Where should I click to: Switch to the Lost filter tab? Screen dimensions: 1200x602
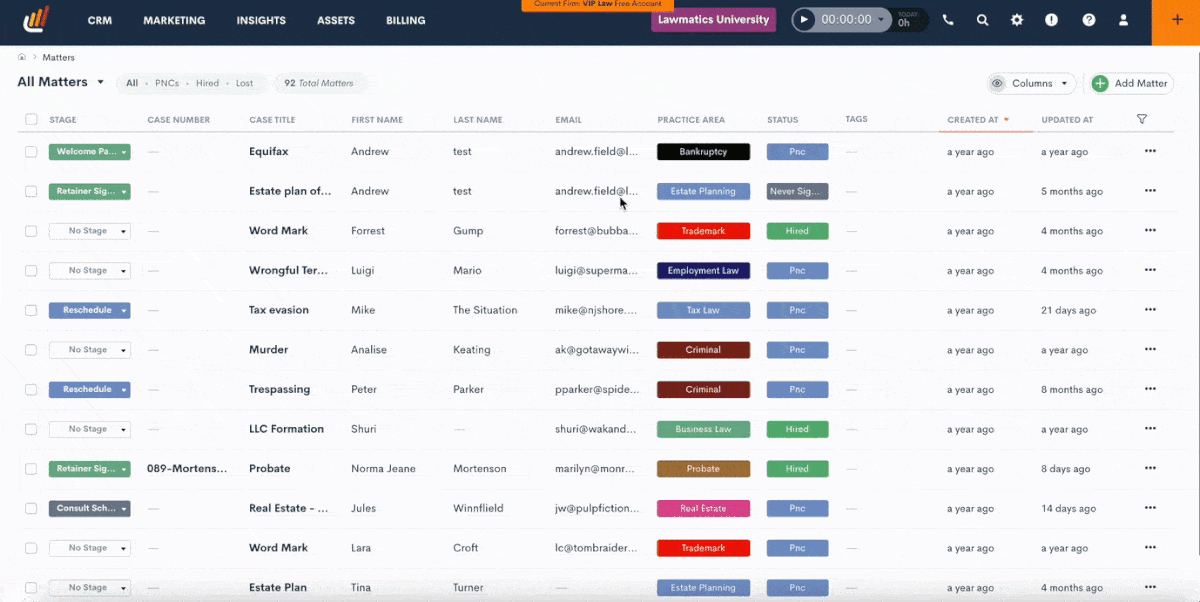[x=244, y=83]
